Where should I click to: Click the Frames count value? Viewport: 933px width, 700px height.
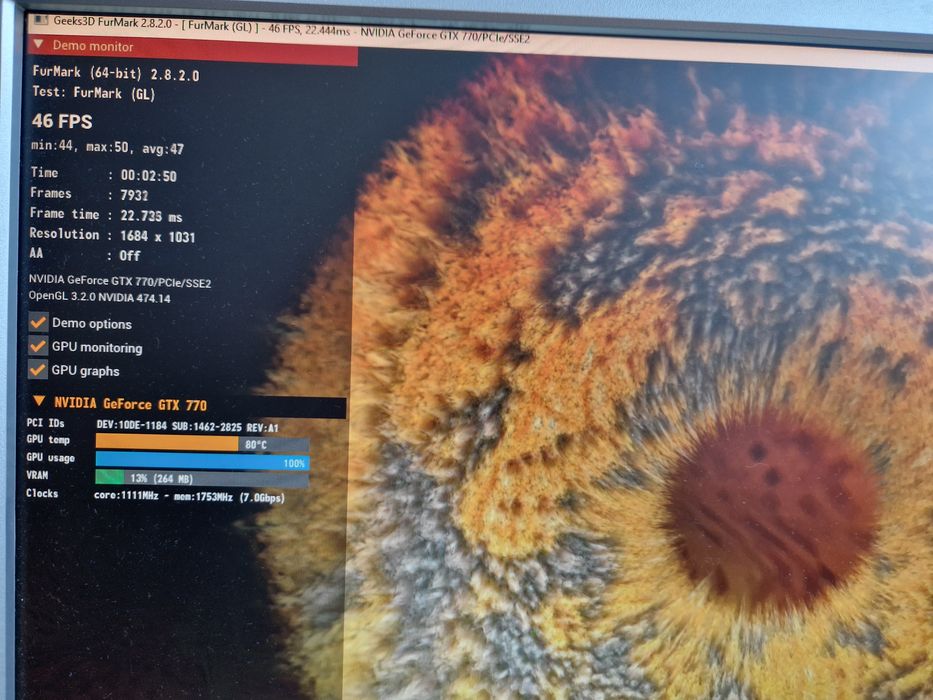point(134,195)
